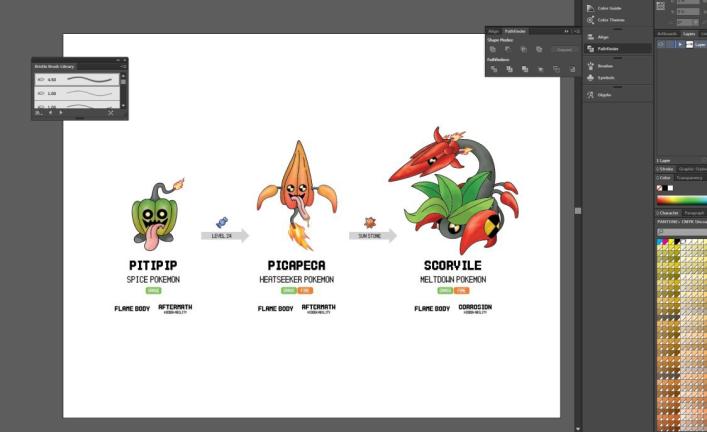Switch to the Paragraph tab
This screenshot has height=432, width=707.
[x=694, y=213]
